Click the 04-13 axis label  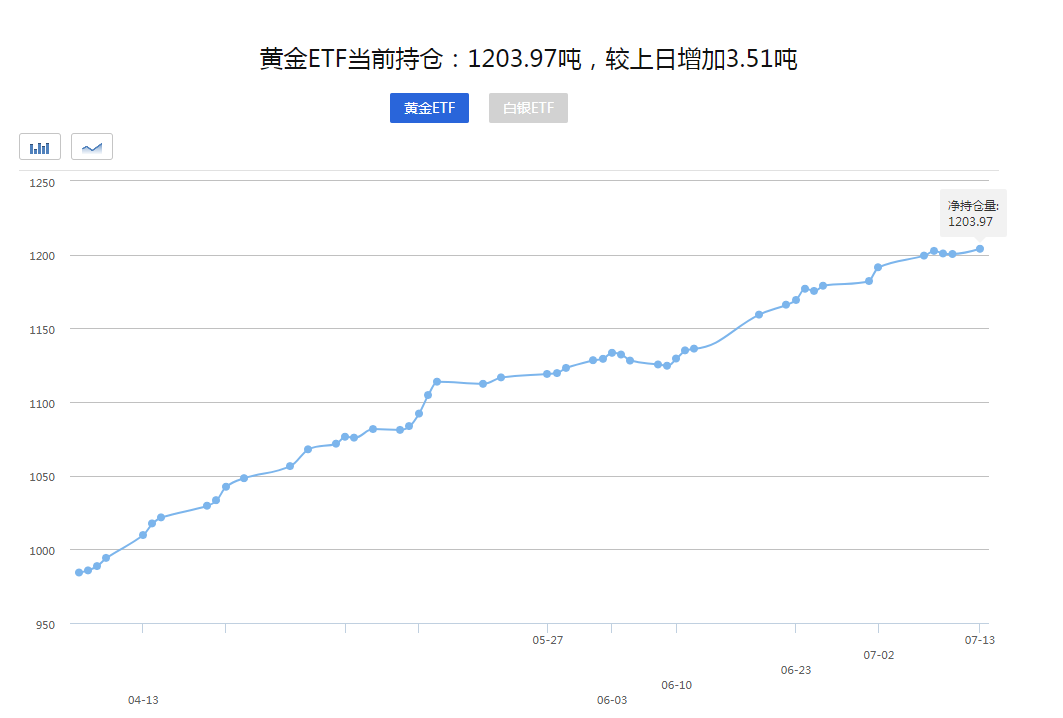point(143,700)
